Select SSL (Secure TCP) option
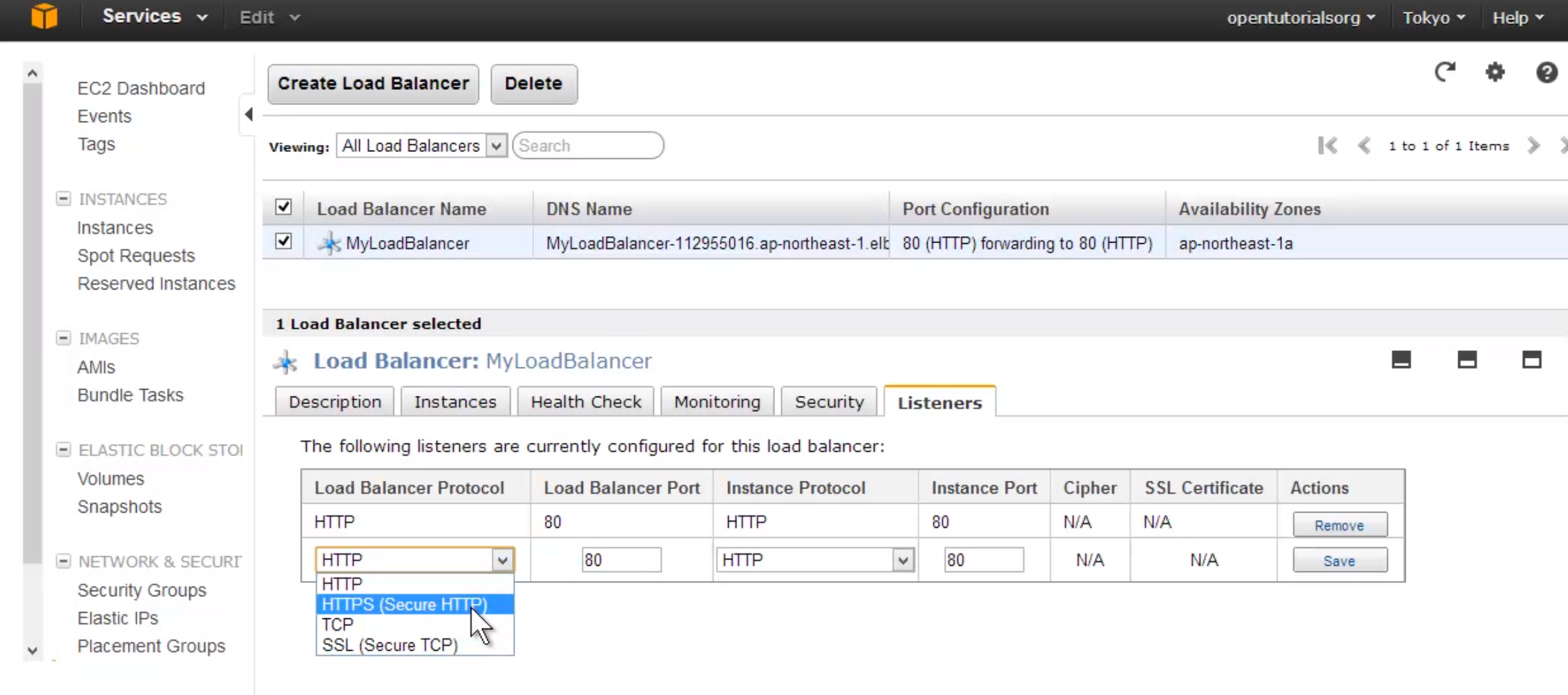Viewport: 1568px width, 695px height. coord(414,645)
